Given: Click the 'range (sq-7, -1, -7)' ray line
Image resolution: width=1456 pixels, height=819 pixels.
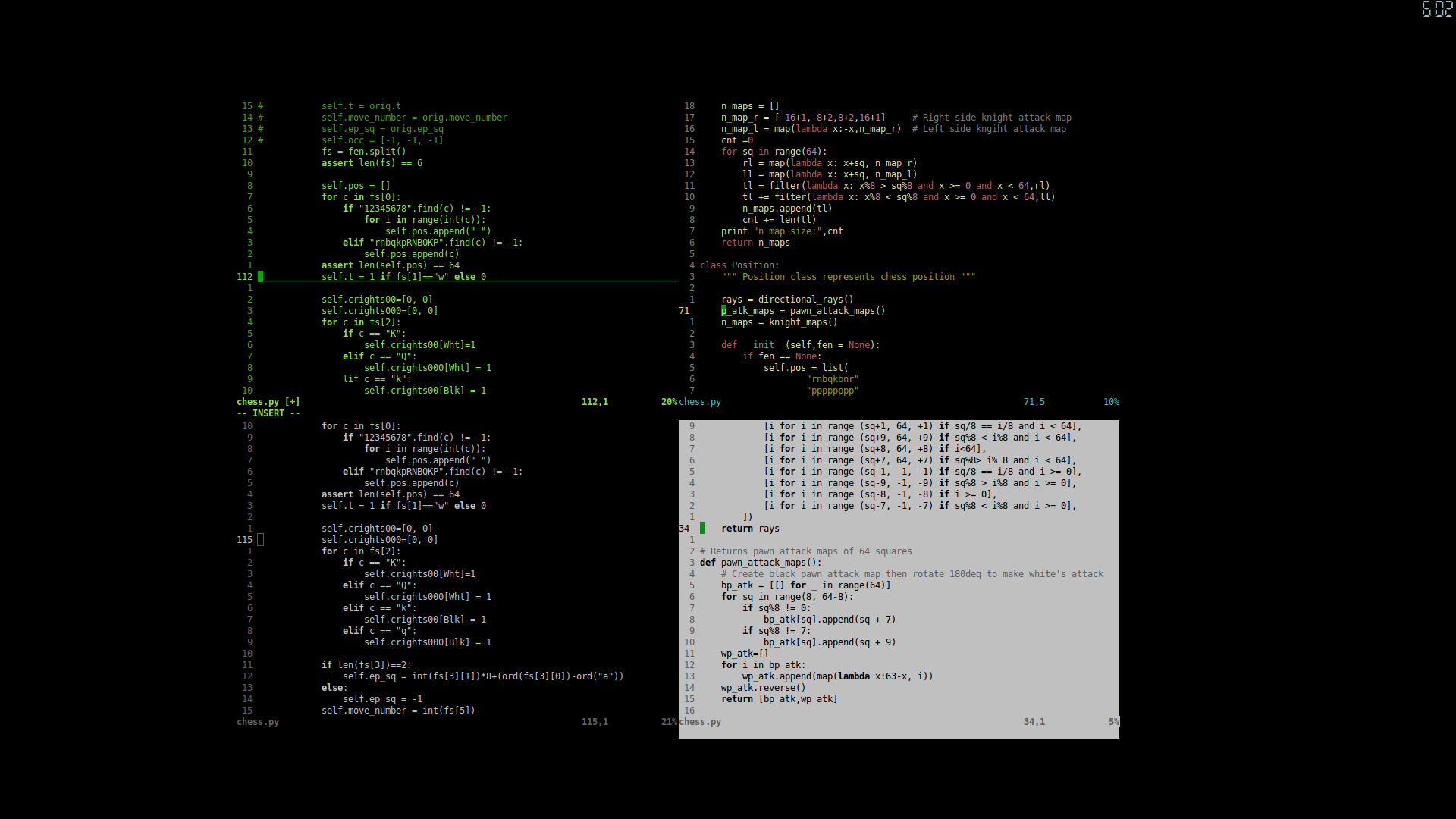Looking at the screenshot, I should coord(920,506).
